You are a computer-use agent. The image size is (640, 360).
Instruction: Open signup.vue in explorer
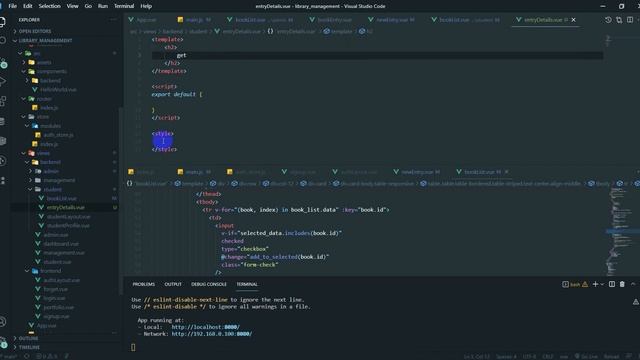pyautogui.click(x=56, y=316)
